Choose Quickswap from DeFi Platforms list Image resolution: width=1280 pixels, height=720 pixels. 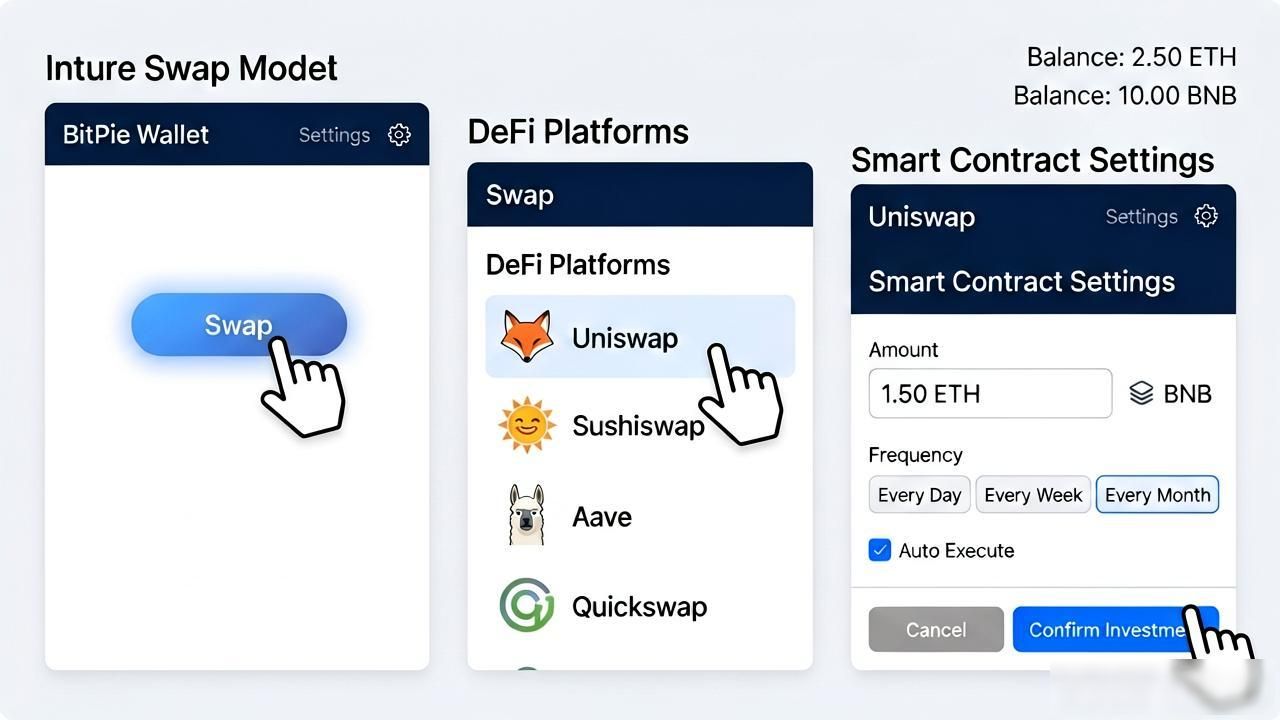(x=640, y=606)
